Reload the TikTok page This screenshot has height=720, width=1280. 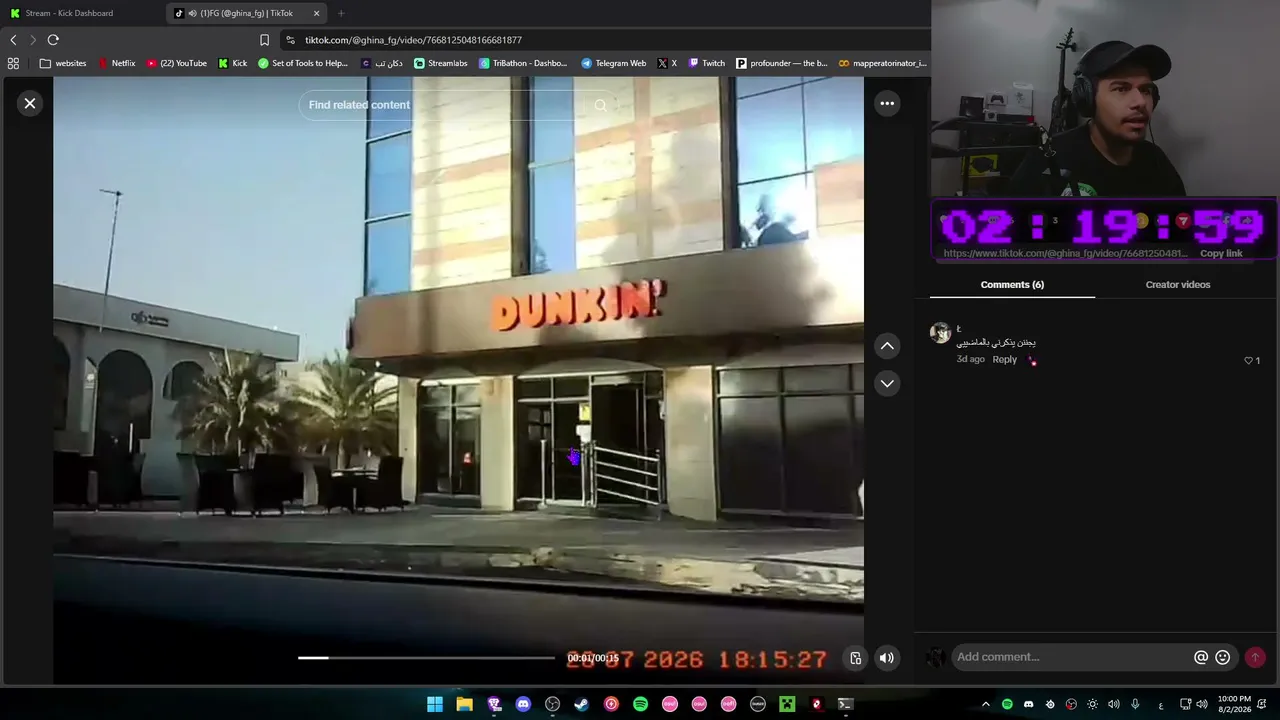tap(53, 40)
